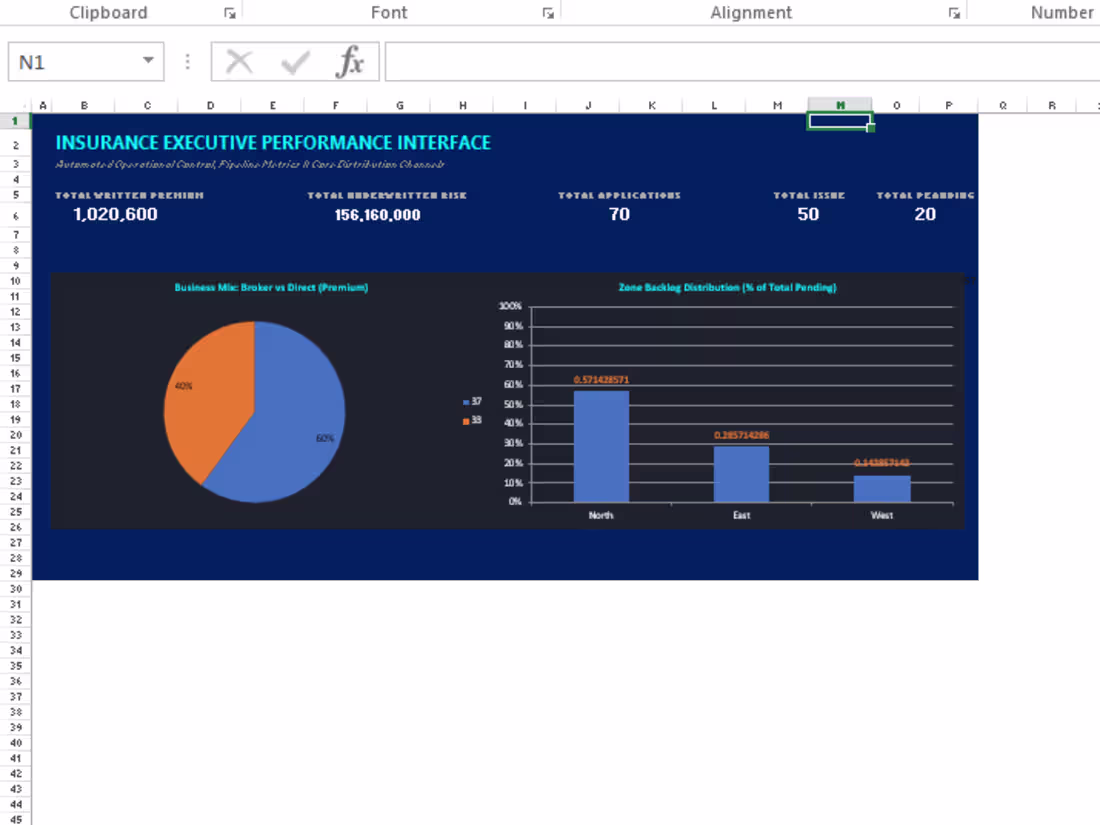Click the Underwritten Risk value 156,160,000
This screenshot has width=1100, height=825.
(x=377, y=215)
